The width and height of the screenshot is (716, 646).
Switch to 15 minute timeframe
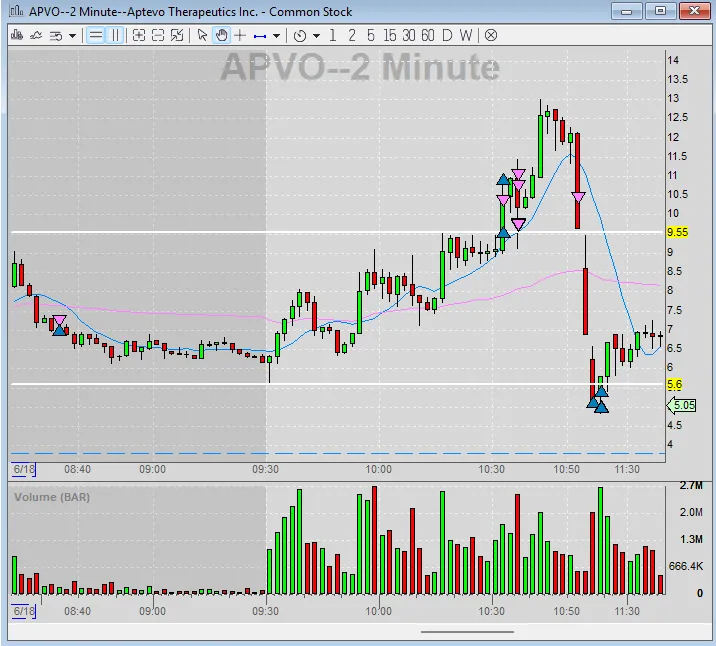click(390, 35)
